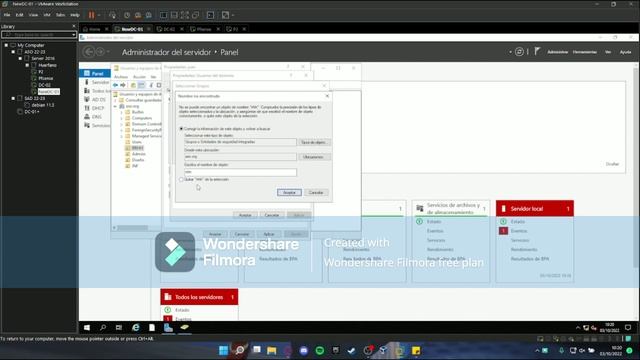Open Sticky Notes icon on host taskbar

click(416, 350)
